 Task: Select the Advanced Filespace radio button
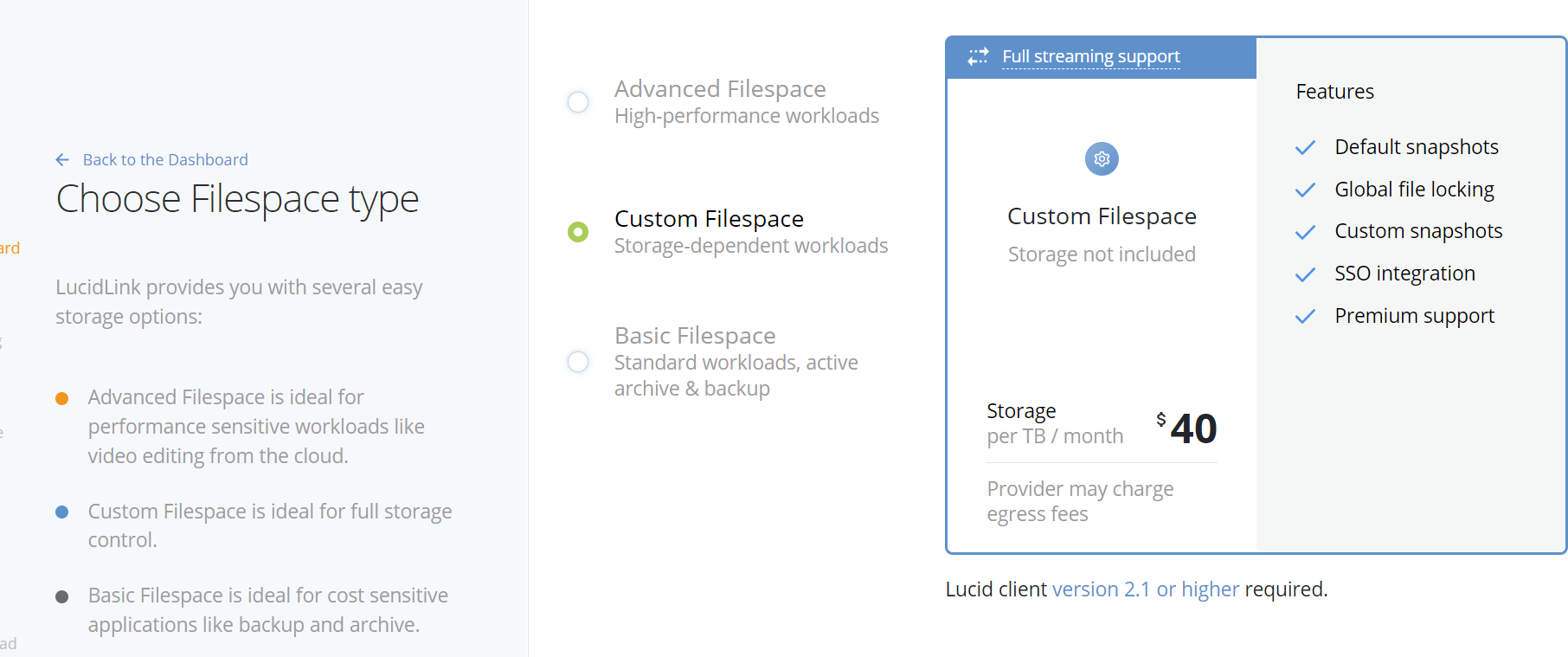coord(578,102)
